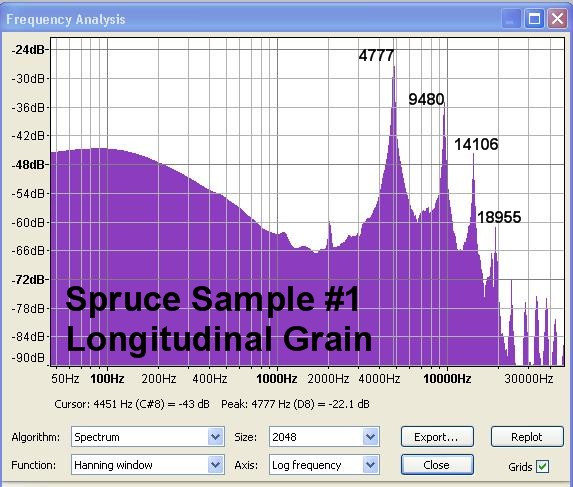Image resolution: width=573 pixels, height=487 pixels.
Task: Toggle the Grids checkbox
Action: click(x=542, y=466)
